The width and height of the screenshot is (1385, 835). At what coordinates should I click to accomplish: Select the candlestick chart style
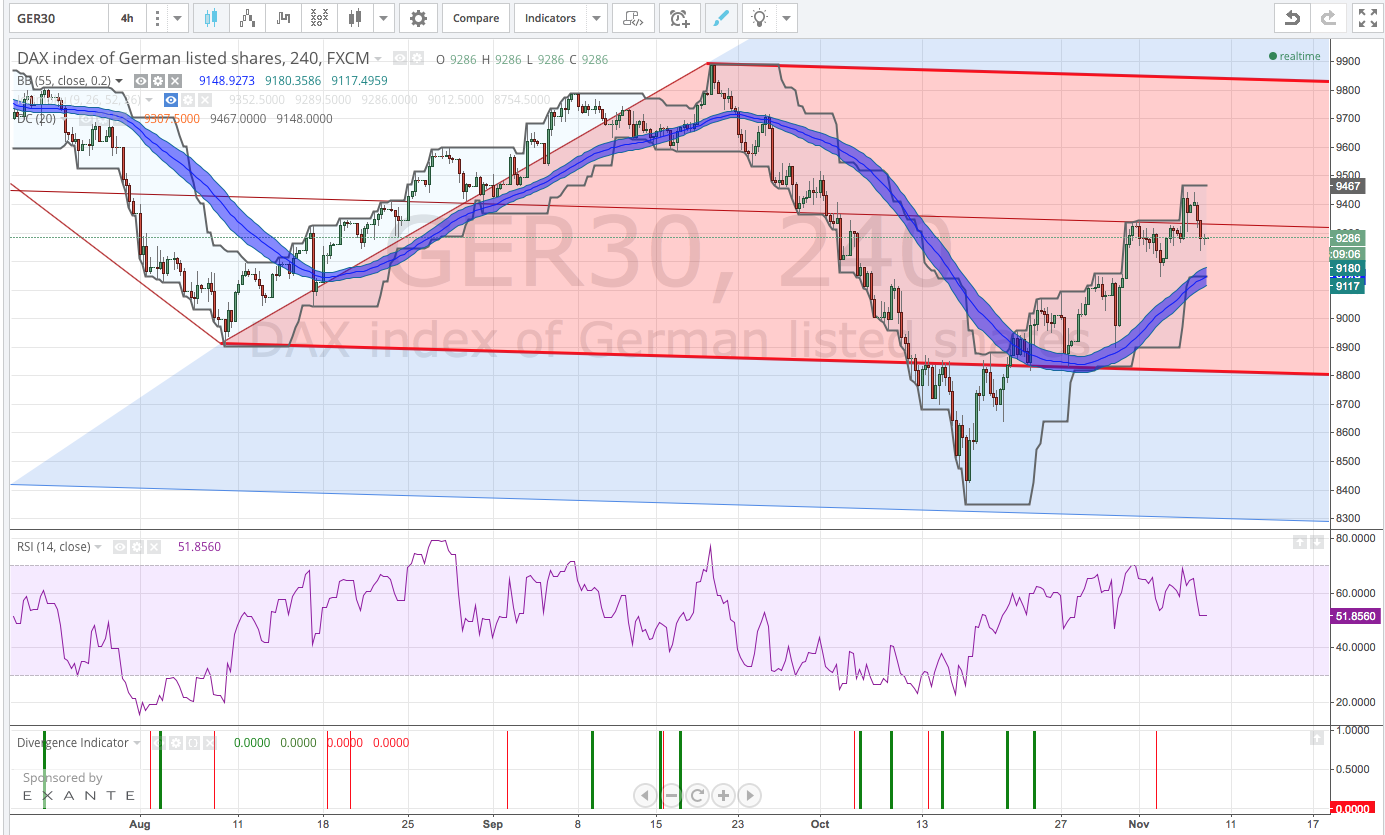(x=210, y=18)
